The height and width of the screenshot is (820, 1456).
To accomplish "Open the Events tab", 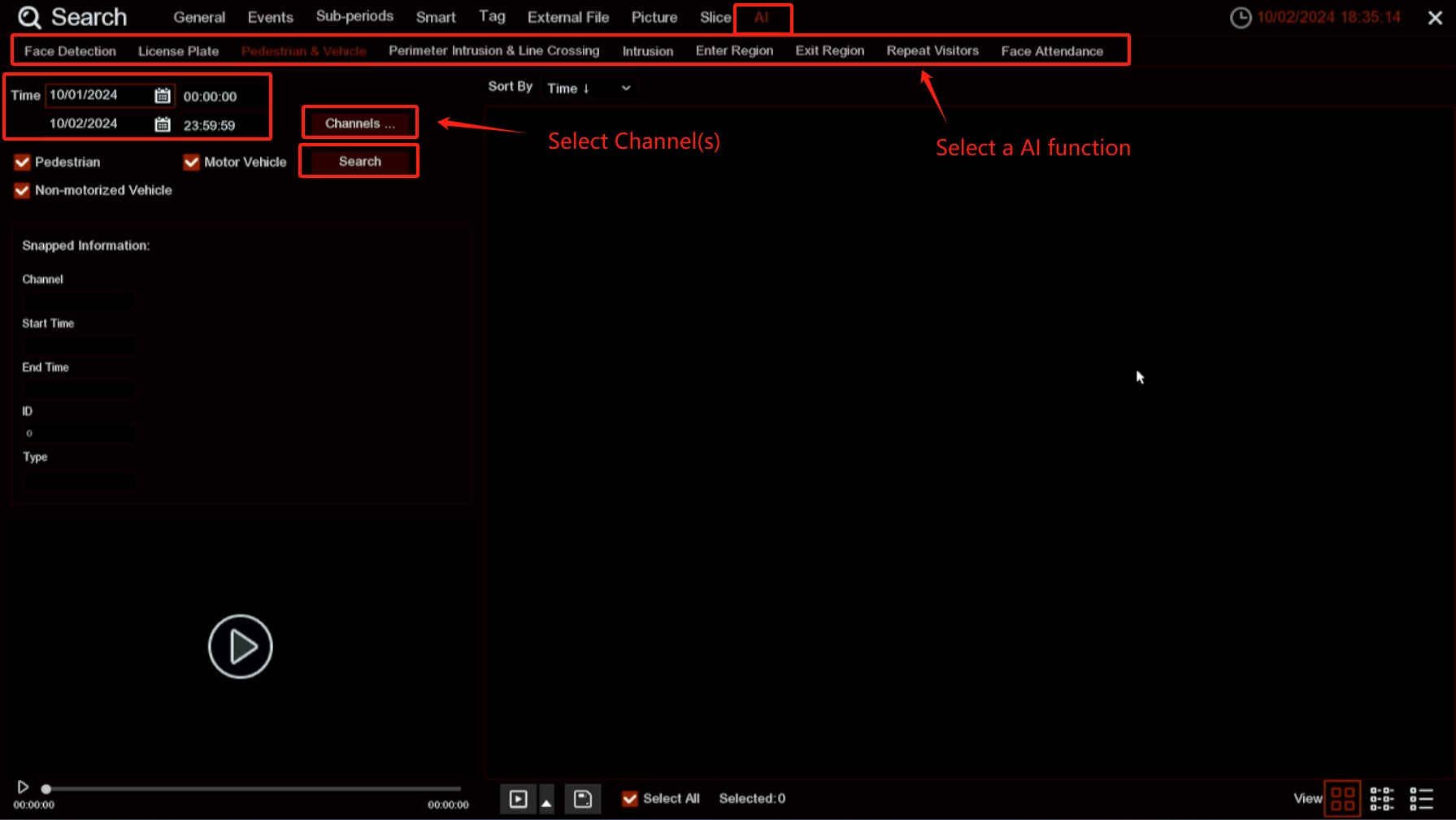I will click(271, 17).
